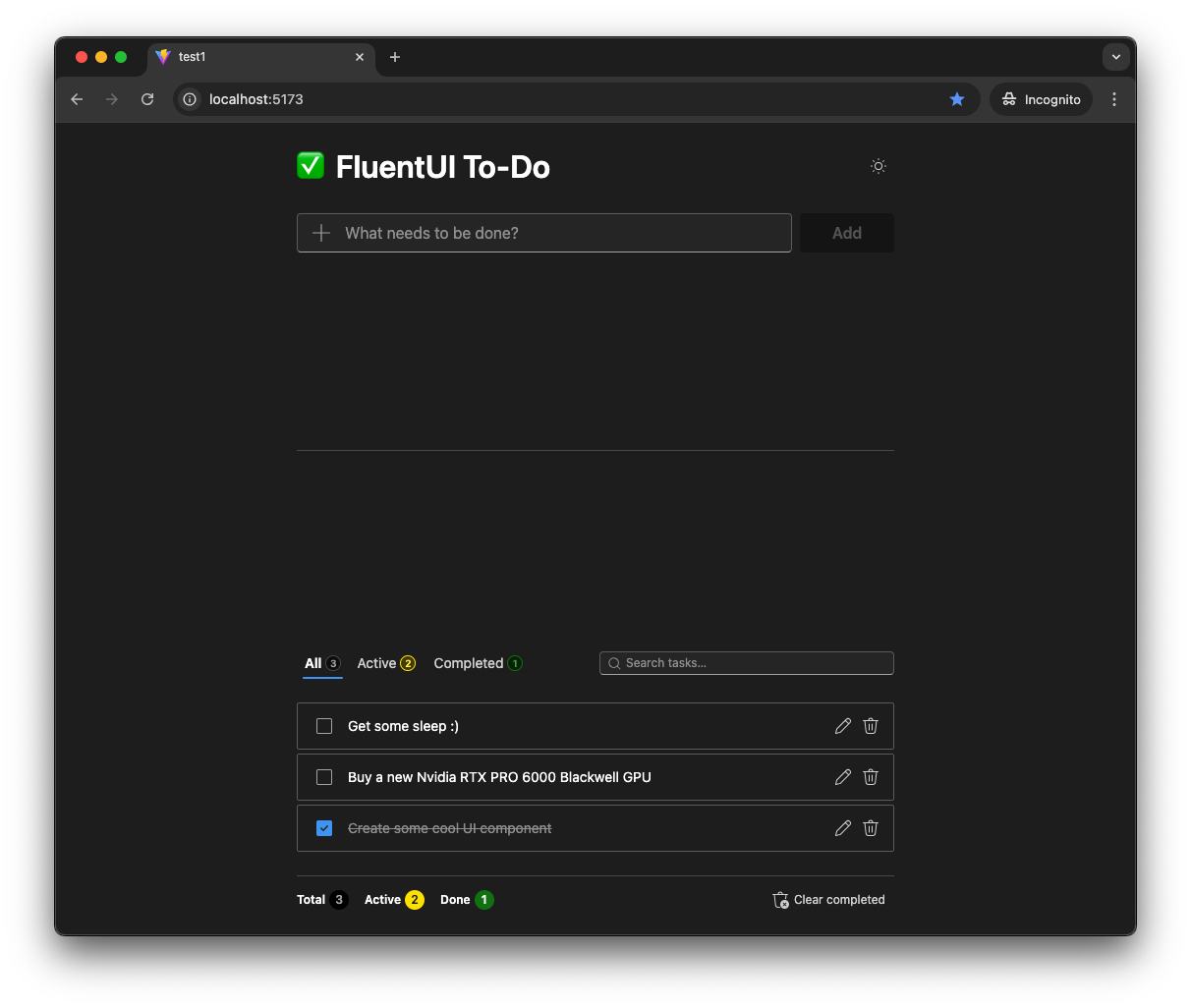The width and height of the screenshot is (1191, 1008).
Task: Edit the 'Get some sleep :)' task
Action: (843, 726)
